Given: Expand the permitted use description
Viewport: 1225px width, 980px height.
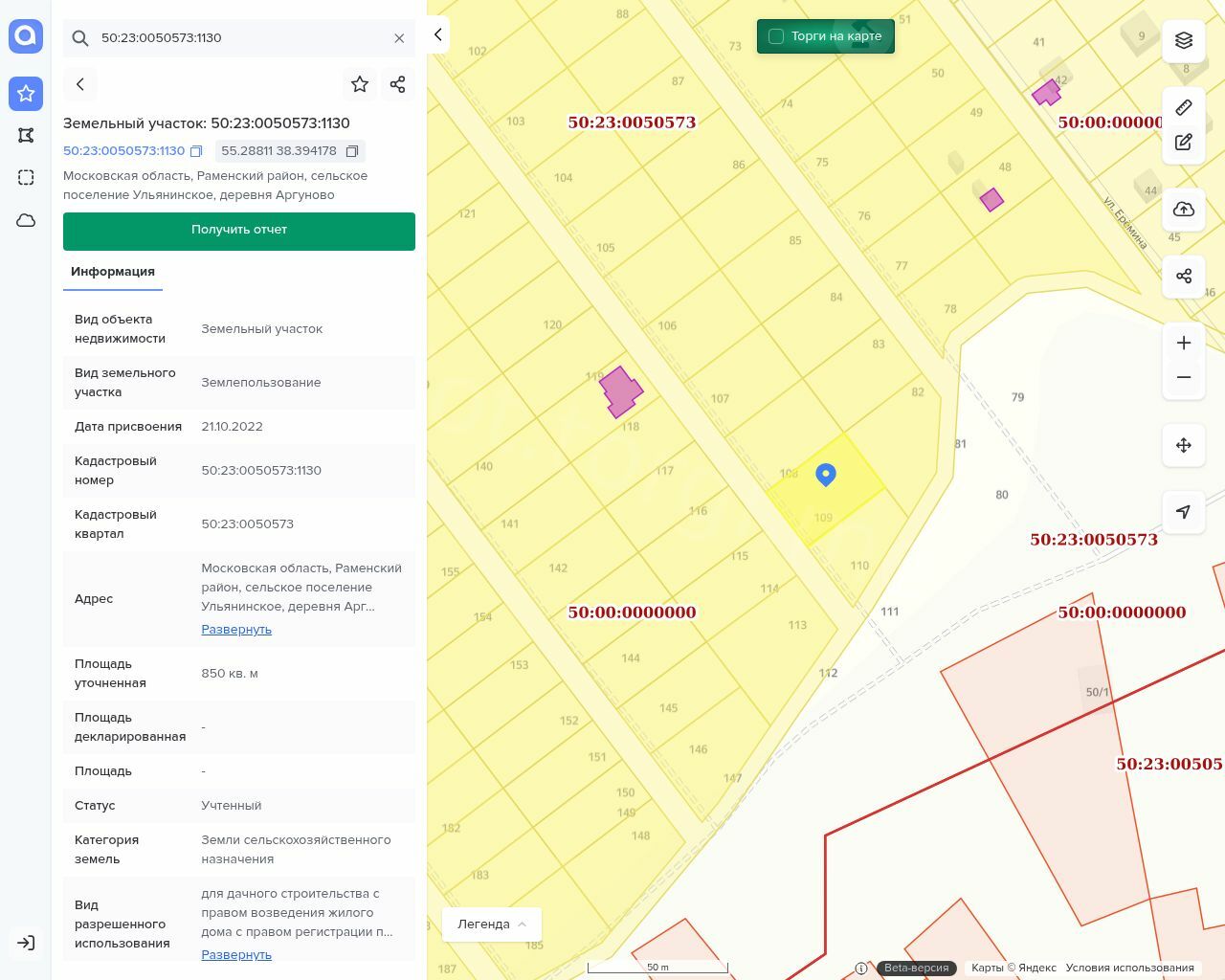Looking at the screenshot, I should click(236, 955).
